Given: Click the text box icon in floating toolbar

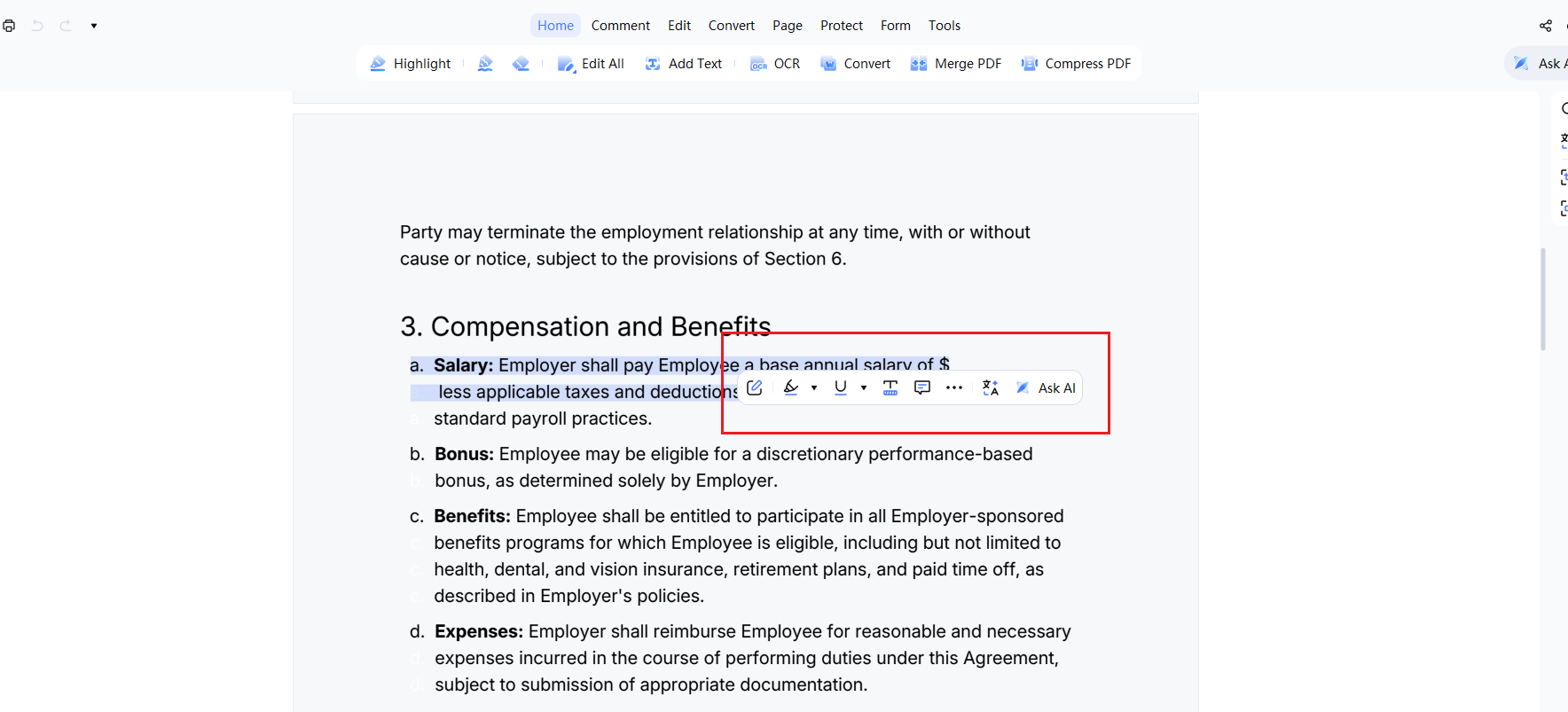Looking at the screenshot, I should click(x=890, y=387).
